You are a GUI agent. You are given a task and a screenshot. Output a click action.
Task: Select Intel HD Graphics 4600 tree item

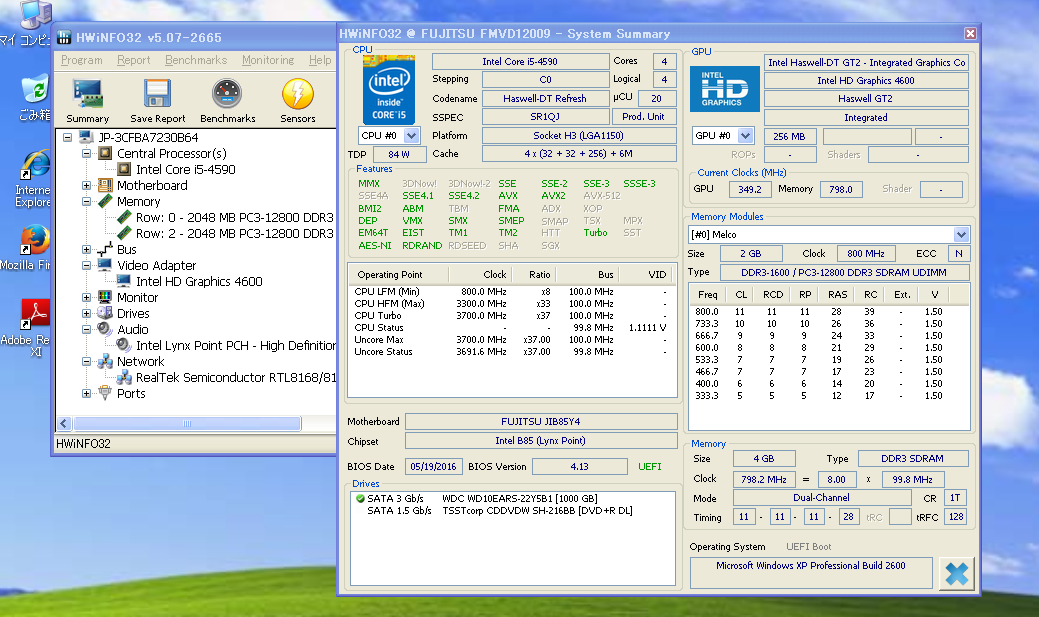click(199, 282)
